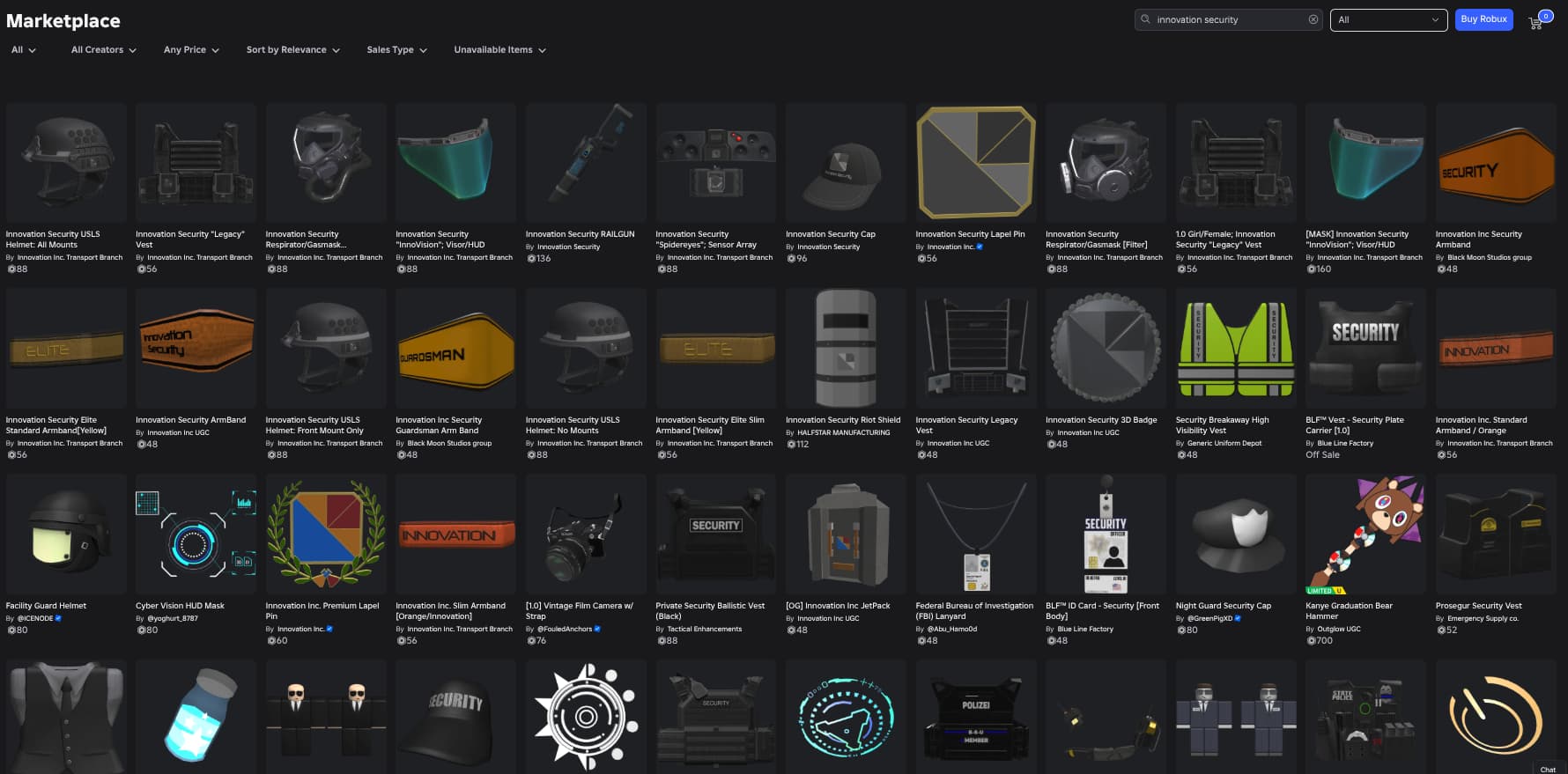View the Innovation Security Lapel Pin thumbnail
The height and width of the screenshot is (774, 1568).
(x=976, y=163)
